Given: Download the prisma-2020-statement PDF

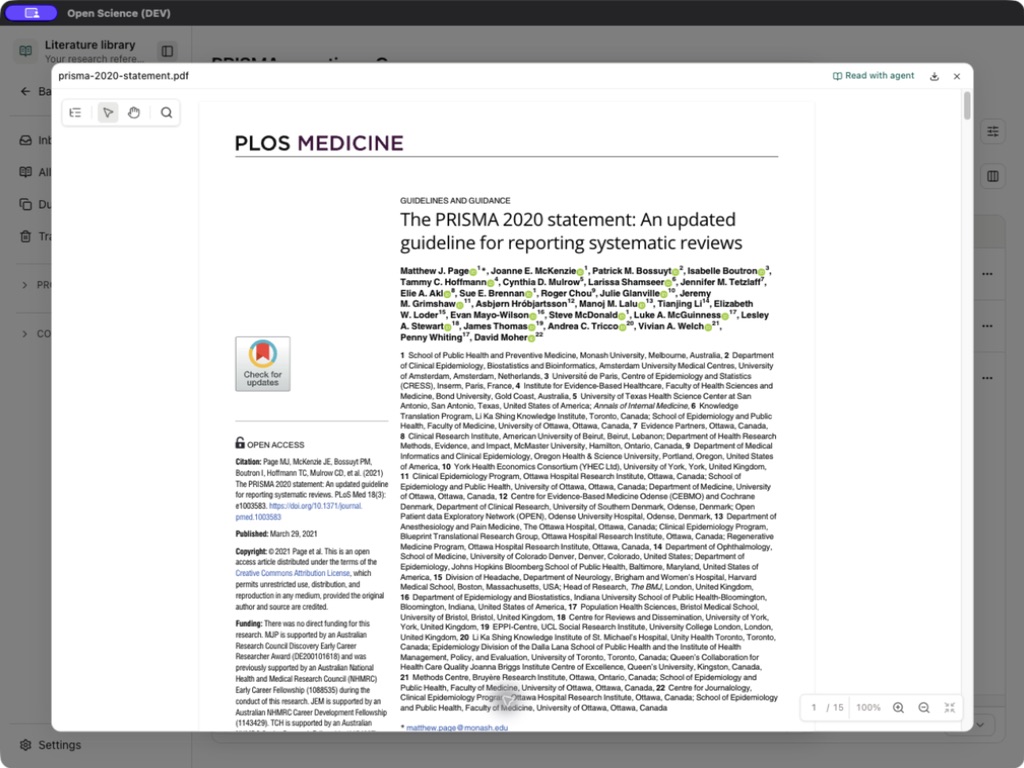Looking at the screenshot, I should click(935, 76).
